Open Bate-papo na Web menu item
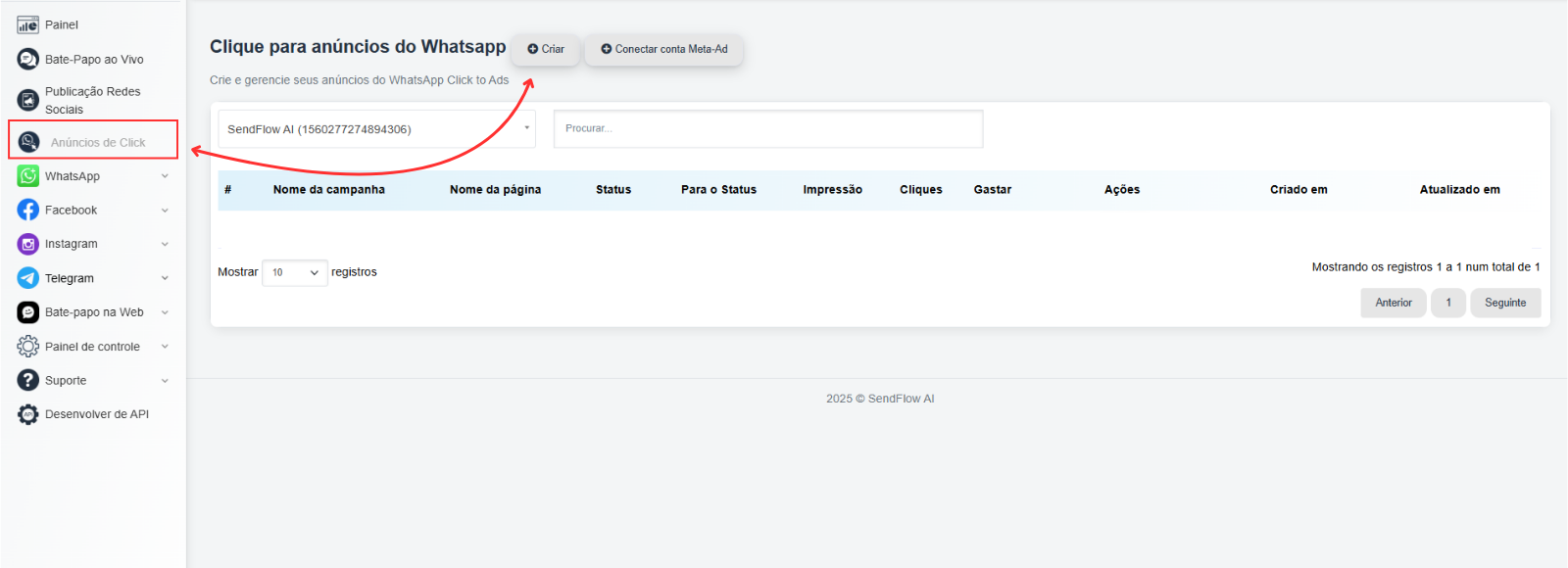This screenshot has width=1568, height=568. click(x=93, y=312)
